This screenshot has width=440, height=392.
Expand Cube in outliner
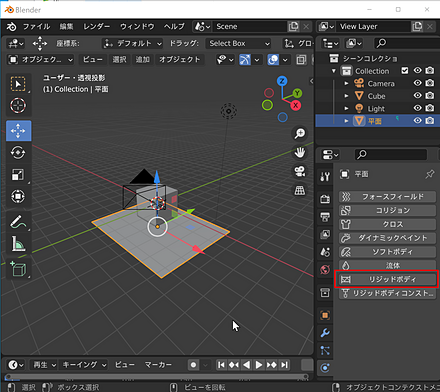346,96
